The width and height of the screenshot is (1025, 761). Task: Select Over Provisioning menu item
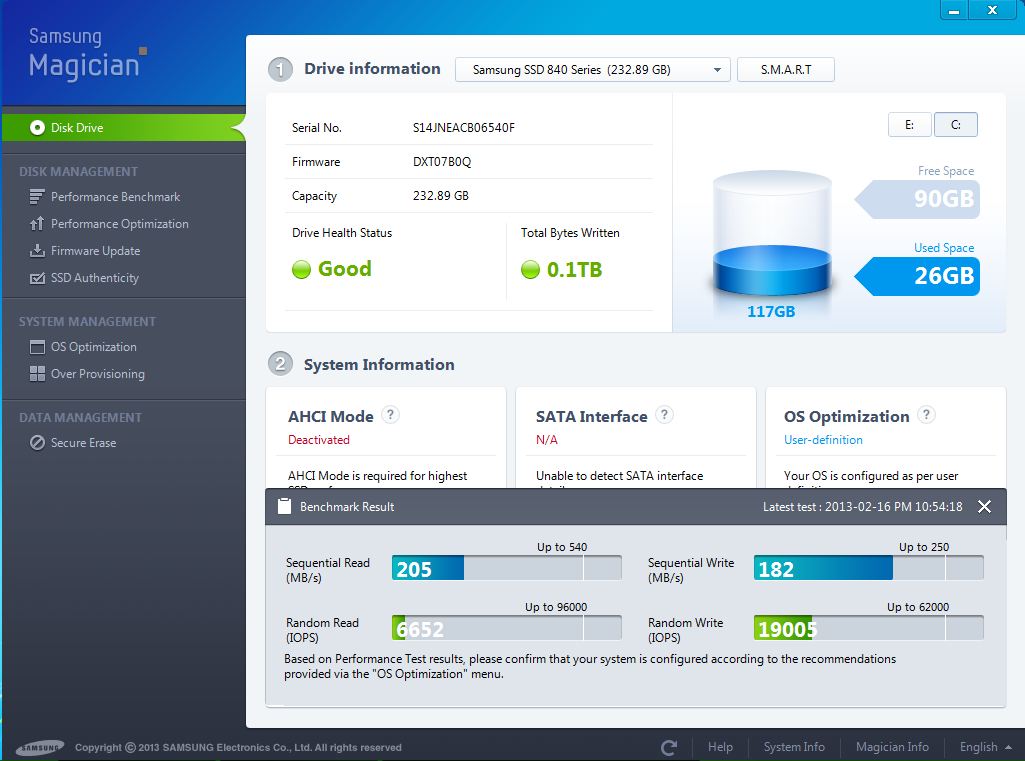pos(98,374)
